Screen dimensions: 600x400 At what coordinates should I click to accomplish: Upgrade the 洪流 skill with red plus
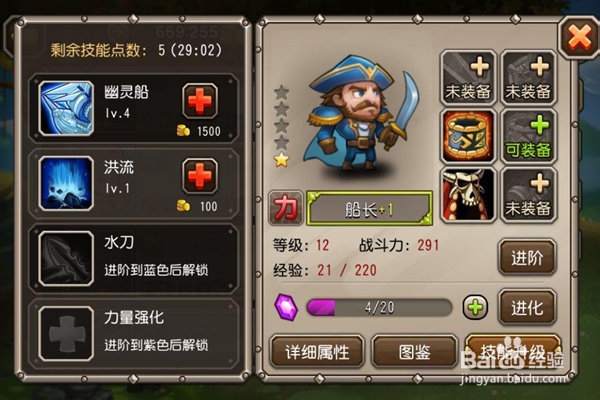[x=200, y=176]
